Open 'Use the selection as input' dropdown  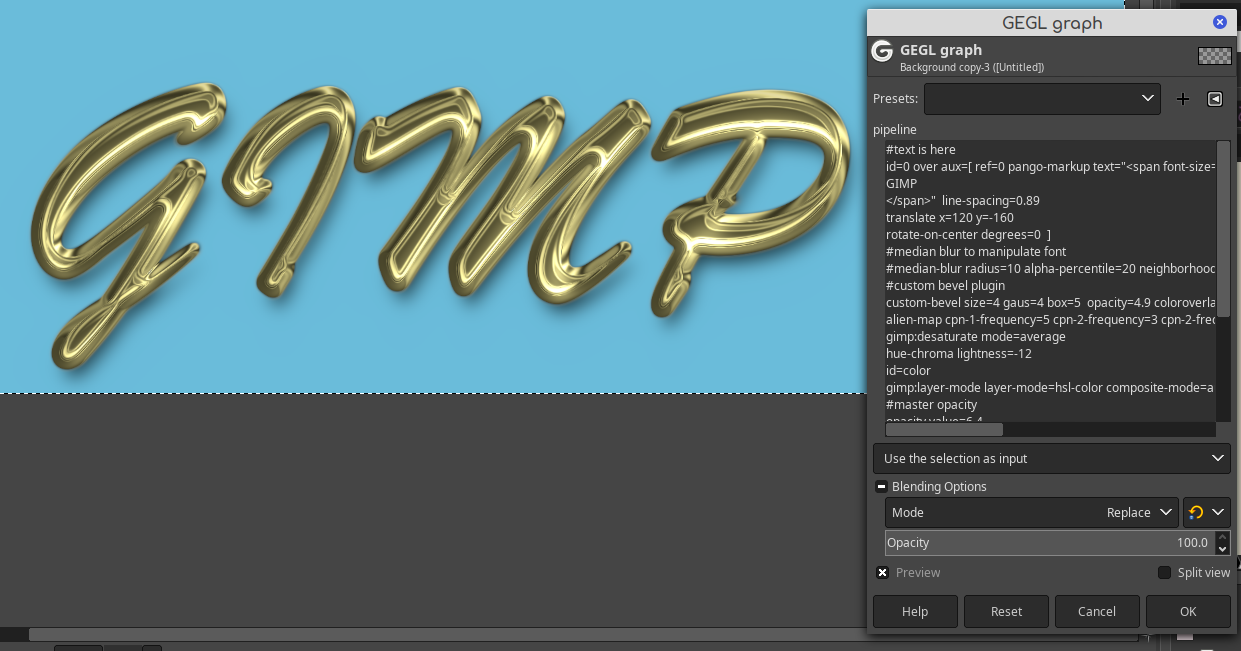click(x=1052, y=458)
